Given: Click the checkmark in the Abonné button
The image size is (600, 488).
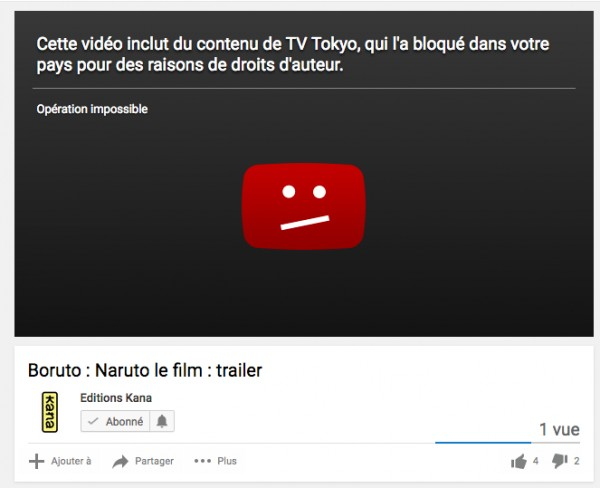Looking at the screenshot, I should point(93,421).
